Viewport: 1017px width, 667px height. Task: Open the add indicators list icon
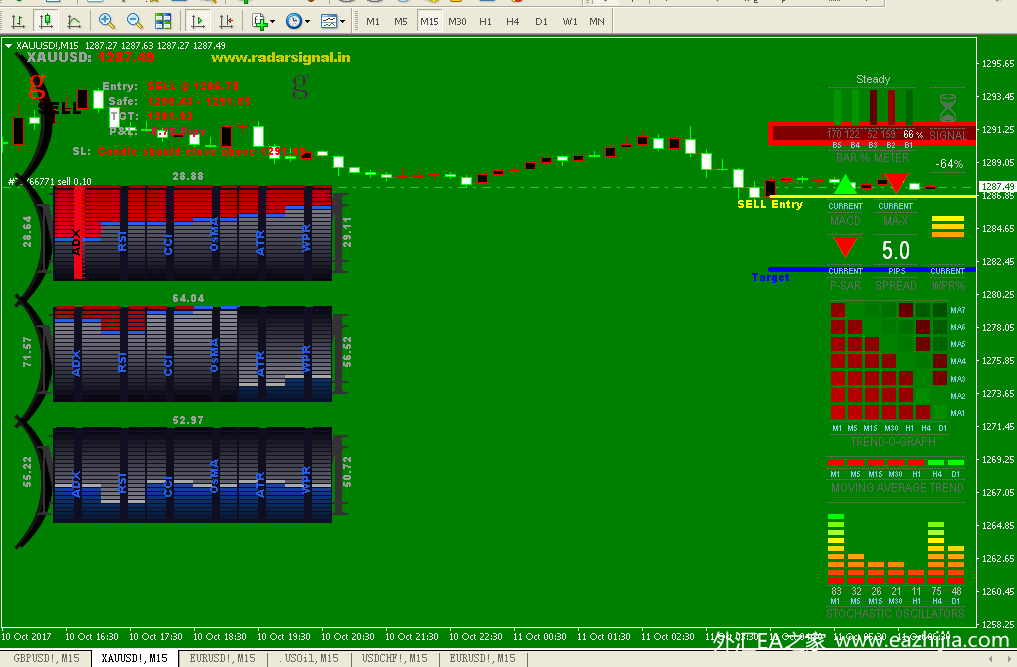coord(259,21)
